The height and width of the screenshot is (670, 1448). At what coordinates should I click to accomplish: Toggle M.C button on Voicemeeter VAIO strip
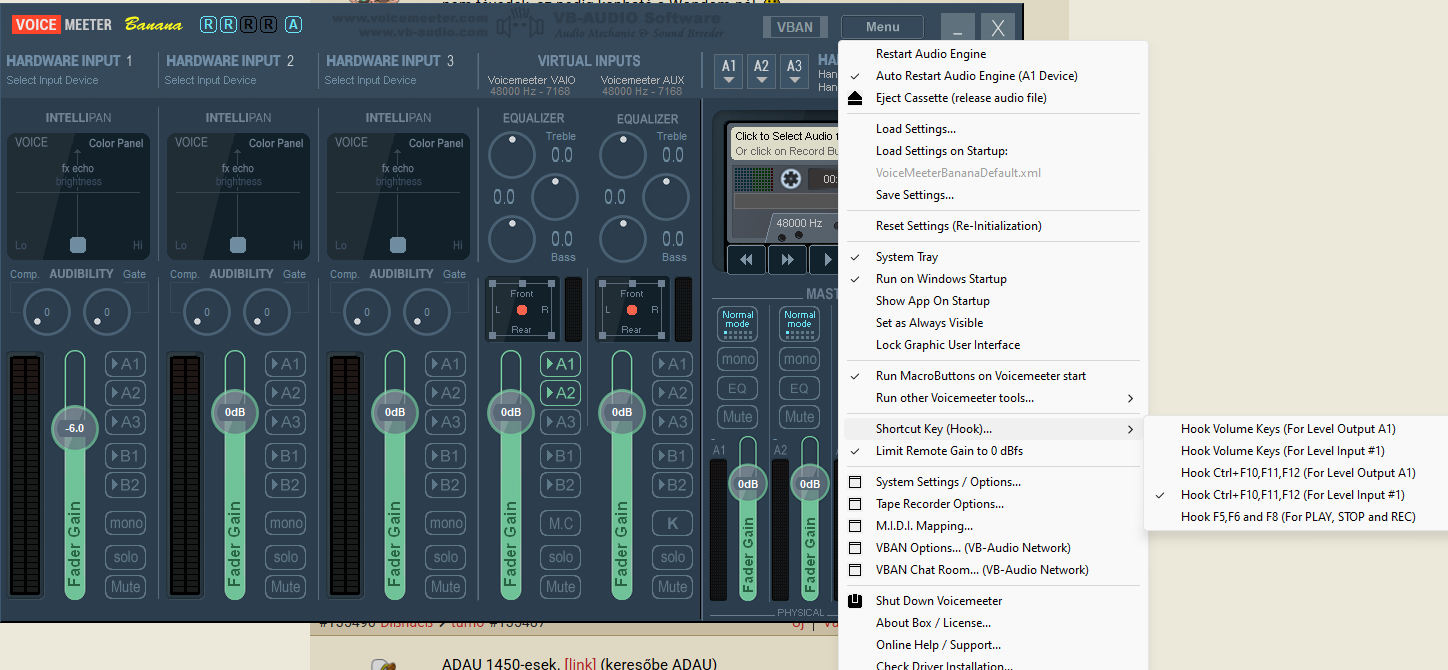click(560, 523)
